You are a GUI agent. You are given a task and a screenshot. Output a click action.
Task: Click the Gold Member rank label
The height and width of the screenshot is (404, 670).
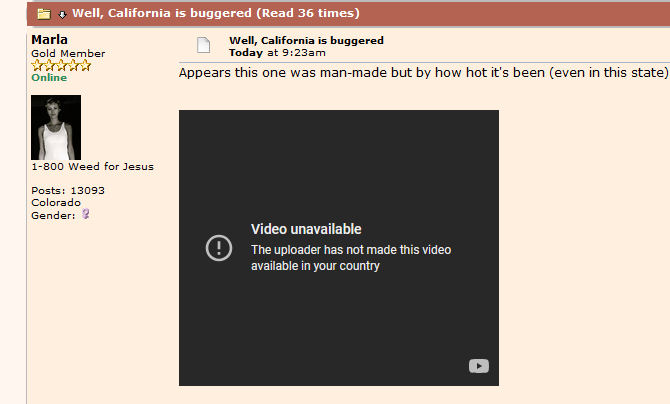[x=68, y=53]
